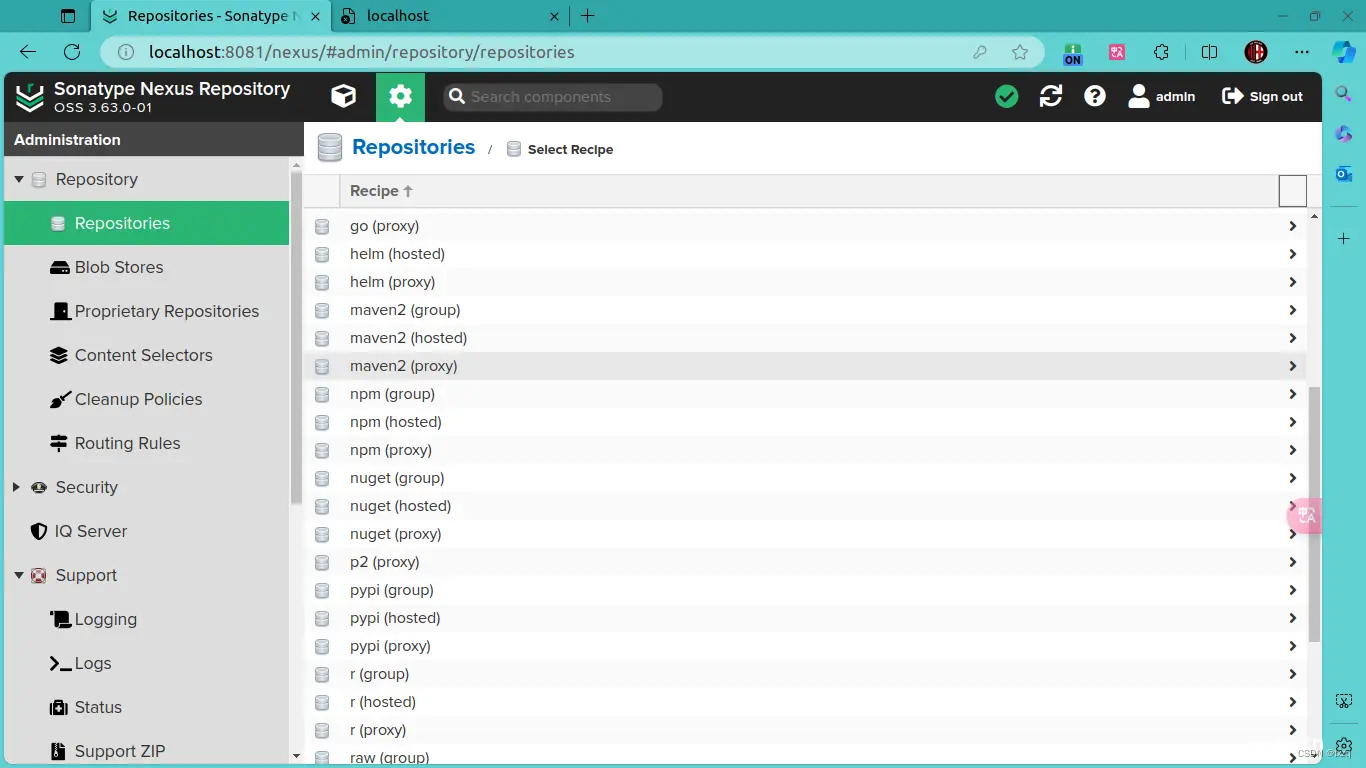1366x768 pixels.
Task: Expand the Security tree section
Action: (x=16, y=487)
